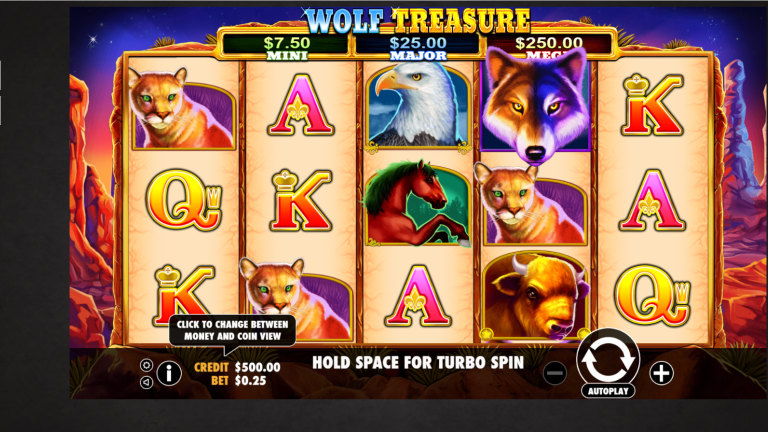Viewport: 768px width, 432px height.
Task: Click the golden buffalo symbol
Action: 535,296
